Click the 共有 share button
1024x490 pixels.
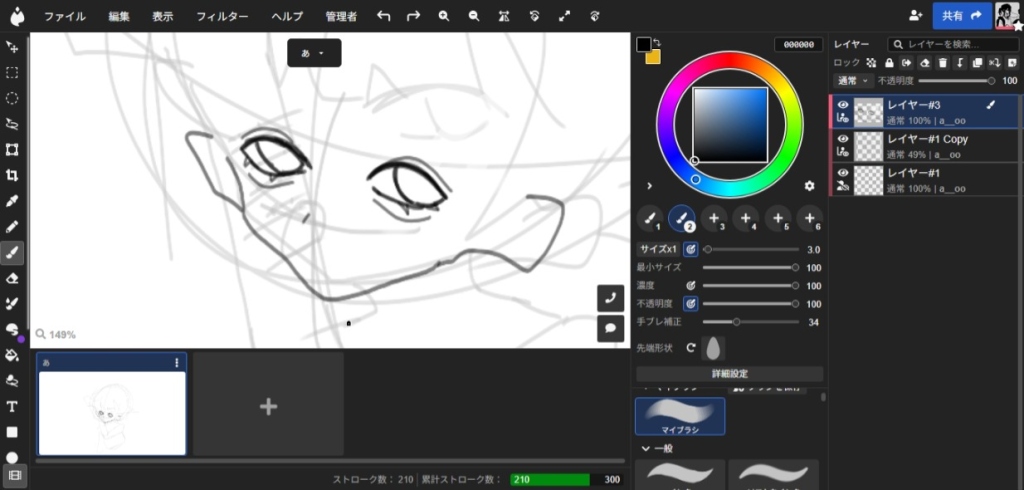961,16
